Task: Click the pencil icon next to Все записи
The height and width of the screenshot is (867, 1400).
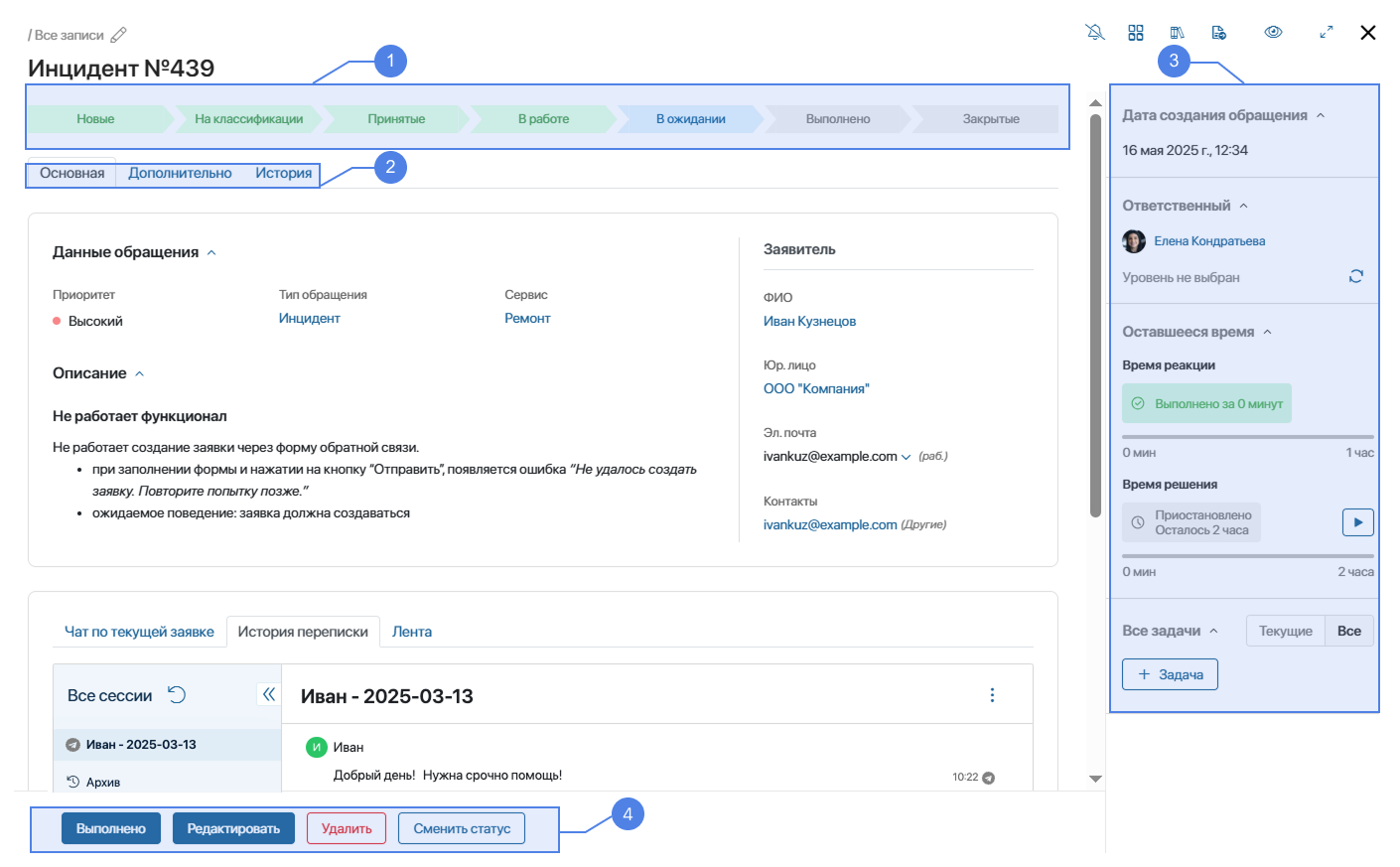Action: 118,35
